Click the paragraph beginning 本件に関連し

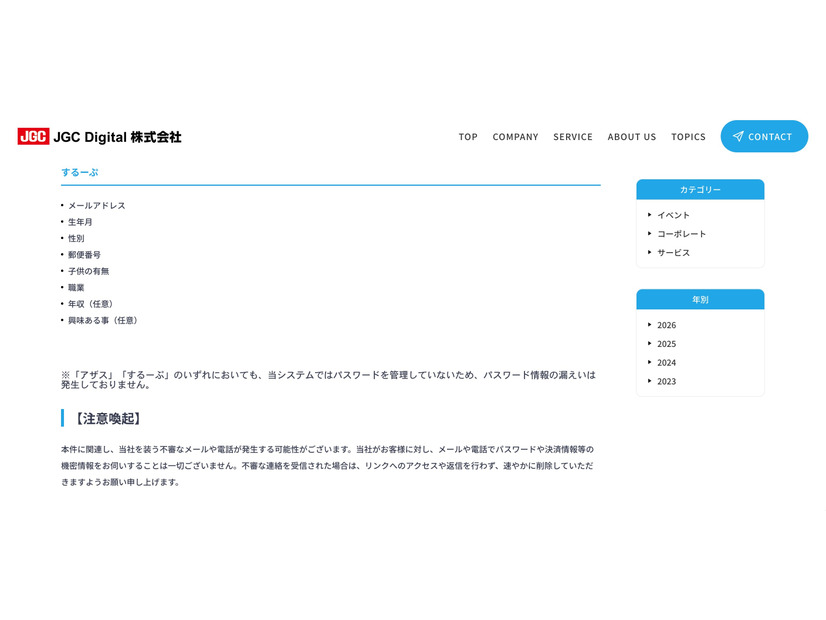point(327,466)
